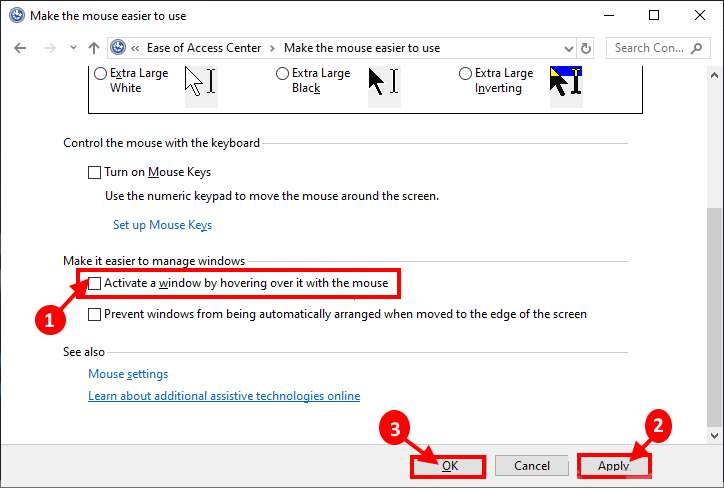The width and height of the screenshot is (724, 488).
Task: Open Learn about additional assistive technologies online
Action: coord(224,396)
